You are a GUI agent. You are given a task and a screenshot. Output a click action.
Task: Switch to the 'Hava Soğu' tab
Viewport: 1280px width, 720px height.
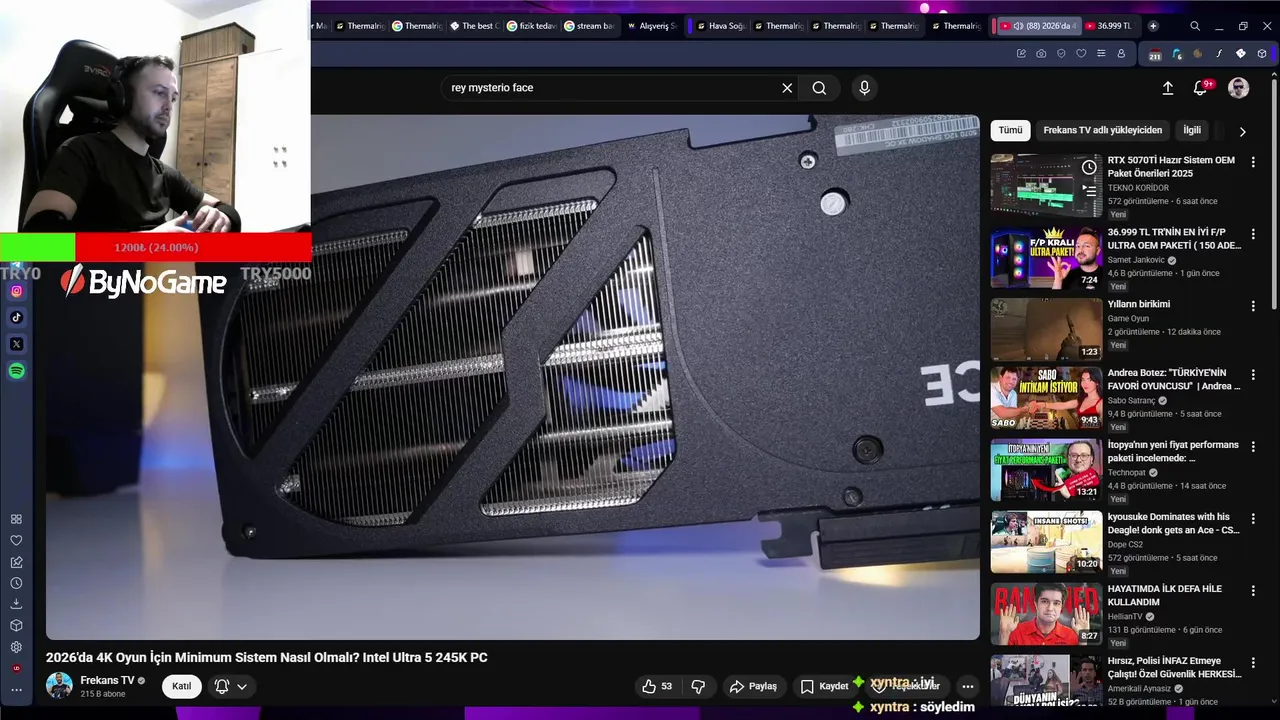(x=720, y=26)
